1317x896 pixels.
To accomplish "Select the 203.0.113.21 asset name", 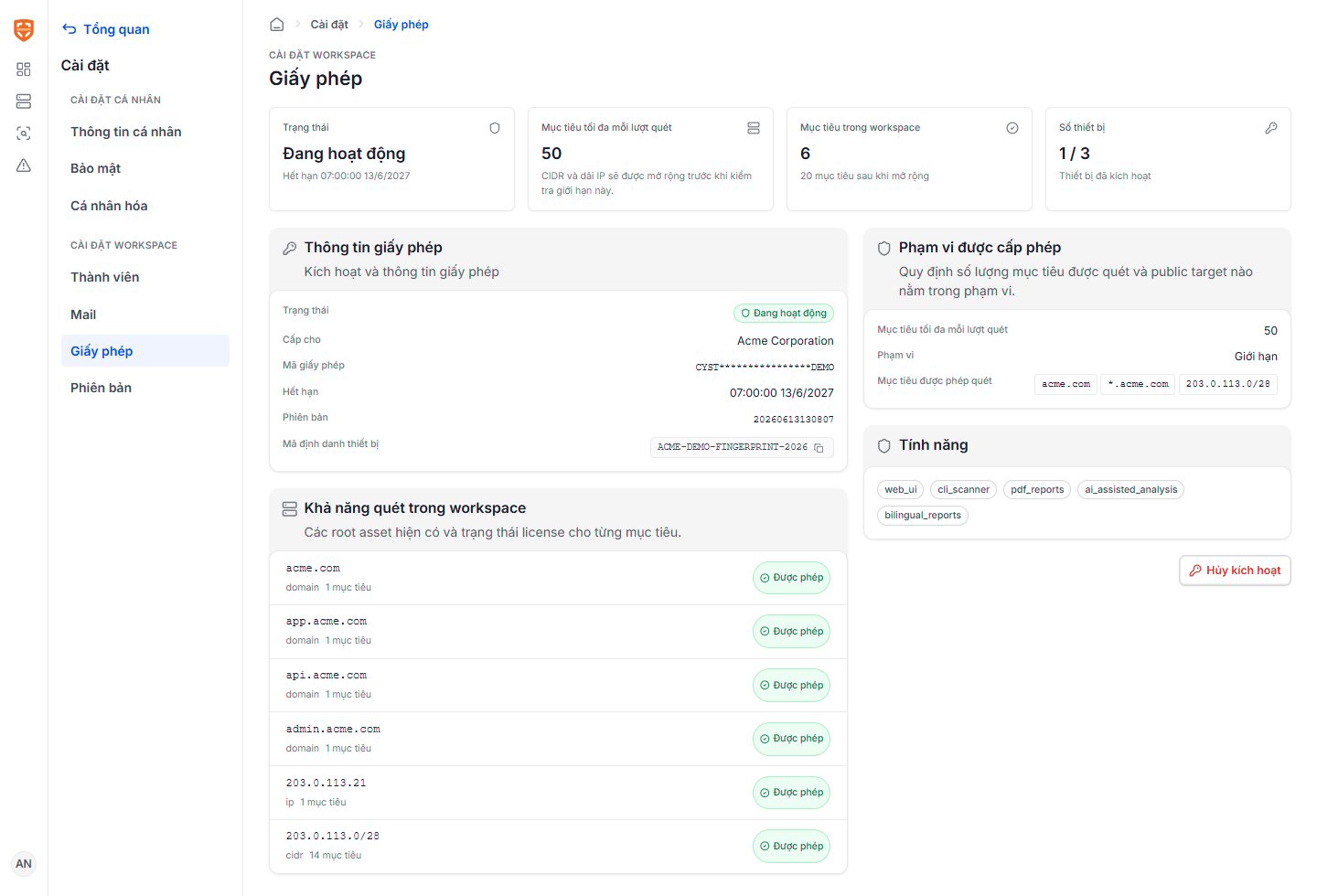I will [x=326, y=784].
